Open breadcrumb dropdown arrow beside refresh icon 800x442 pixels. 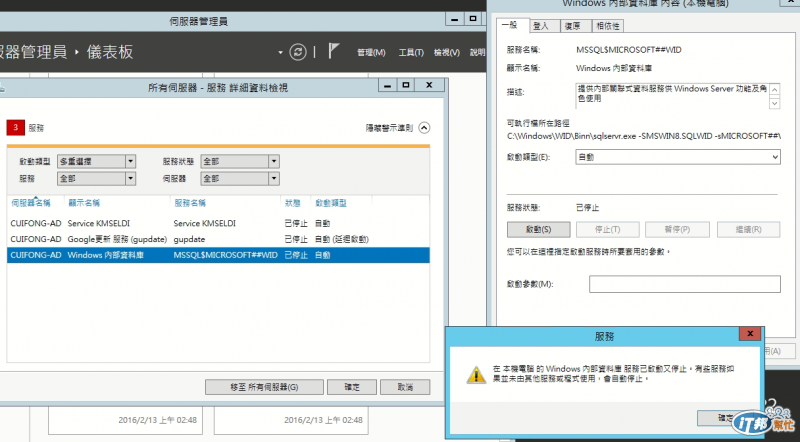coord(280,53)
